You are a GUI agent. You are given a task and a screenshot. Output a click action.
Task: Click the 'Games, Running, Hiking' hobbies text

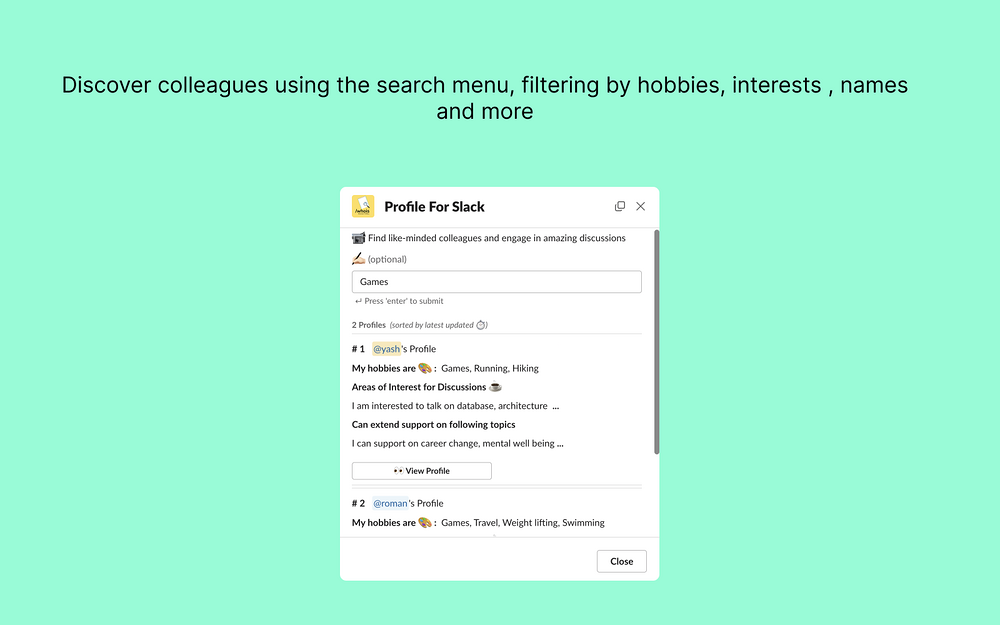(x=490, y=369)
